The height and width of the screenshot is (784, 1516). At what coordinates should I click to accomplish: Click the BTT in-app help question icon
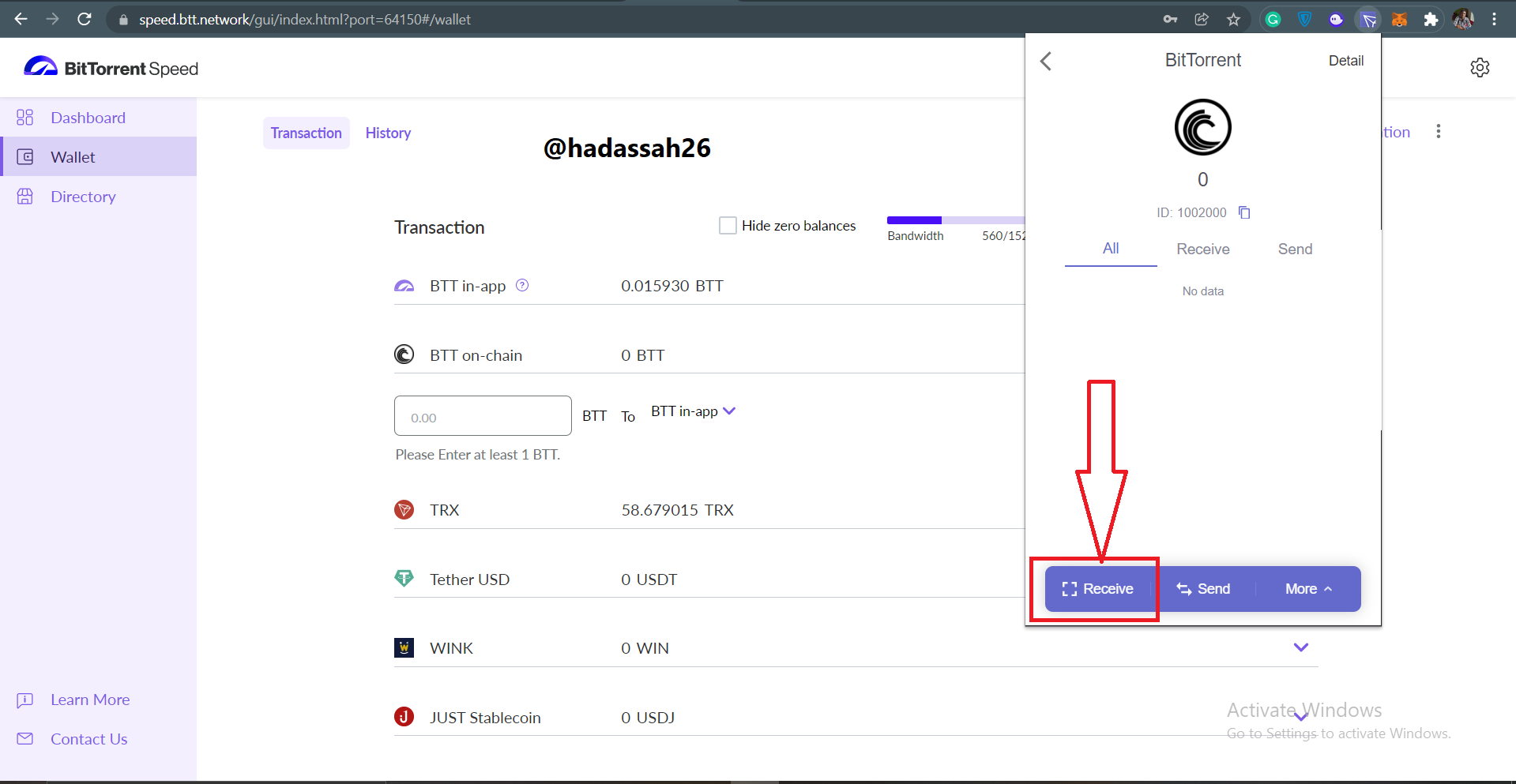tap(522, 285)
